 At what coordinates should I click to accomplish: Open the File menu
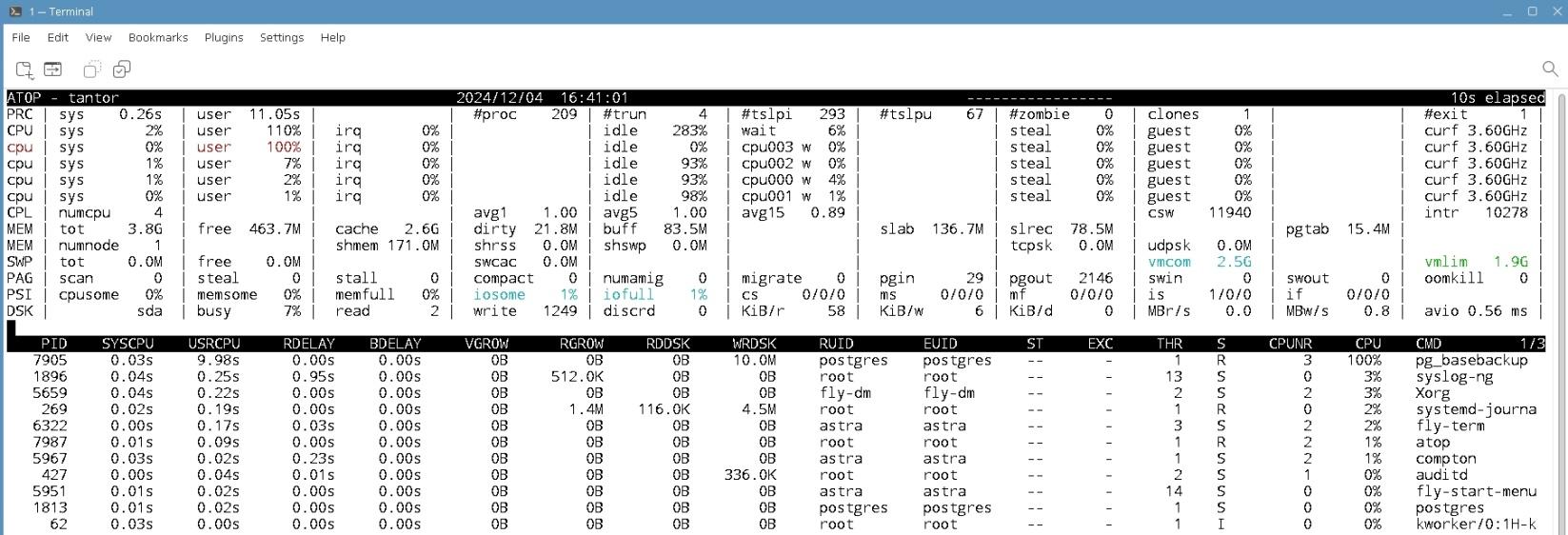click(x=21, y=37)
